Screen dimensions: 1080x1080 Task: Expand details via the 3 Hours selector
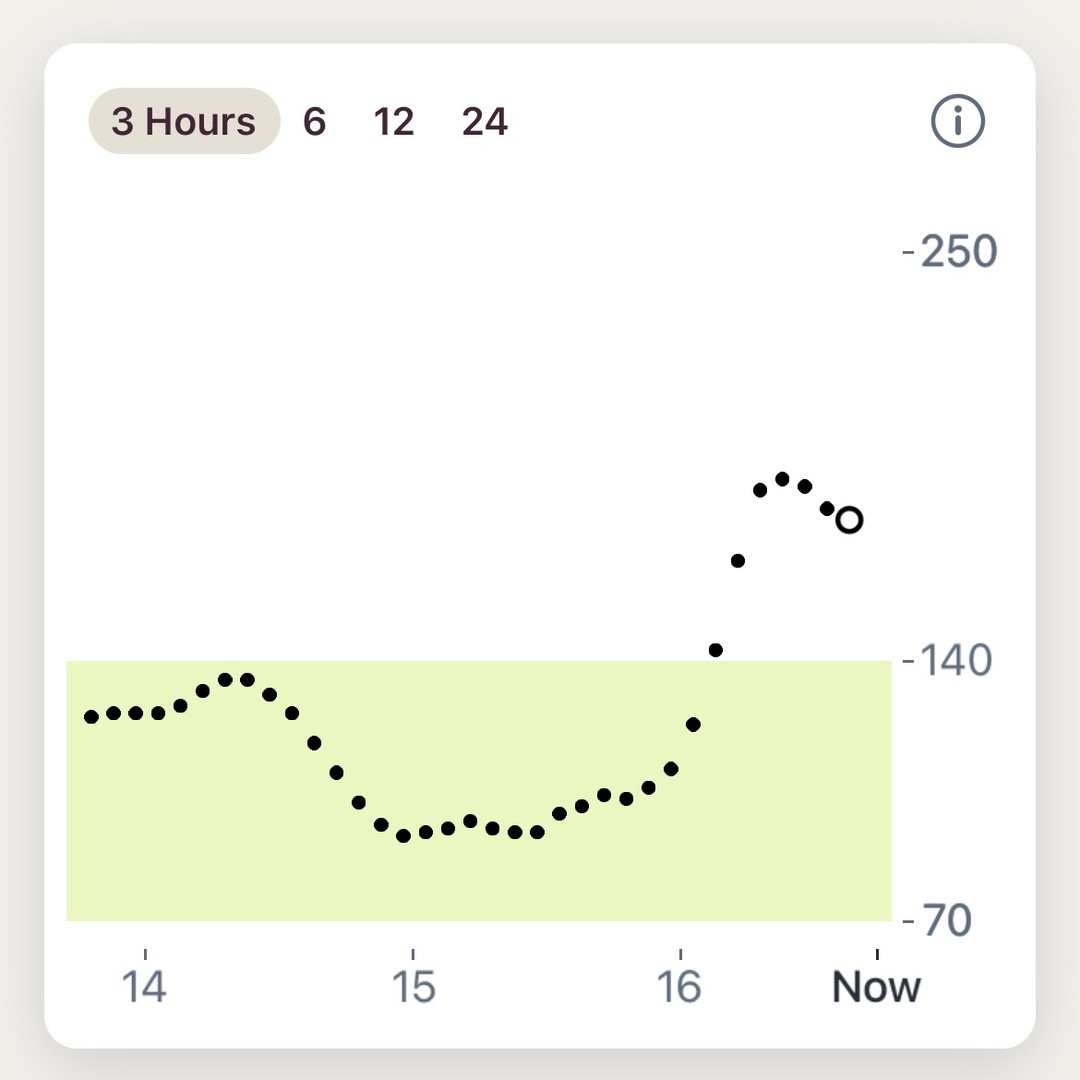(184, 121)
